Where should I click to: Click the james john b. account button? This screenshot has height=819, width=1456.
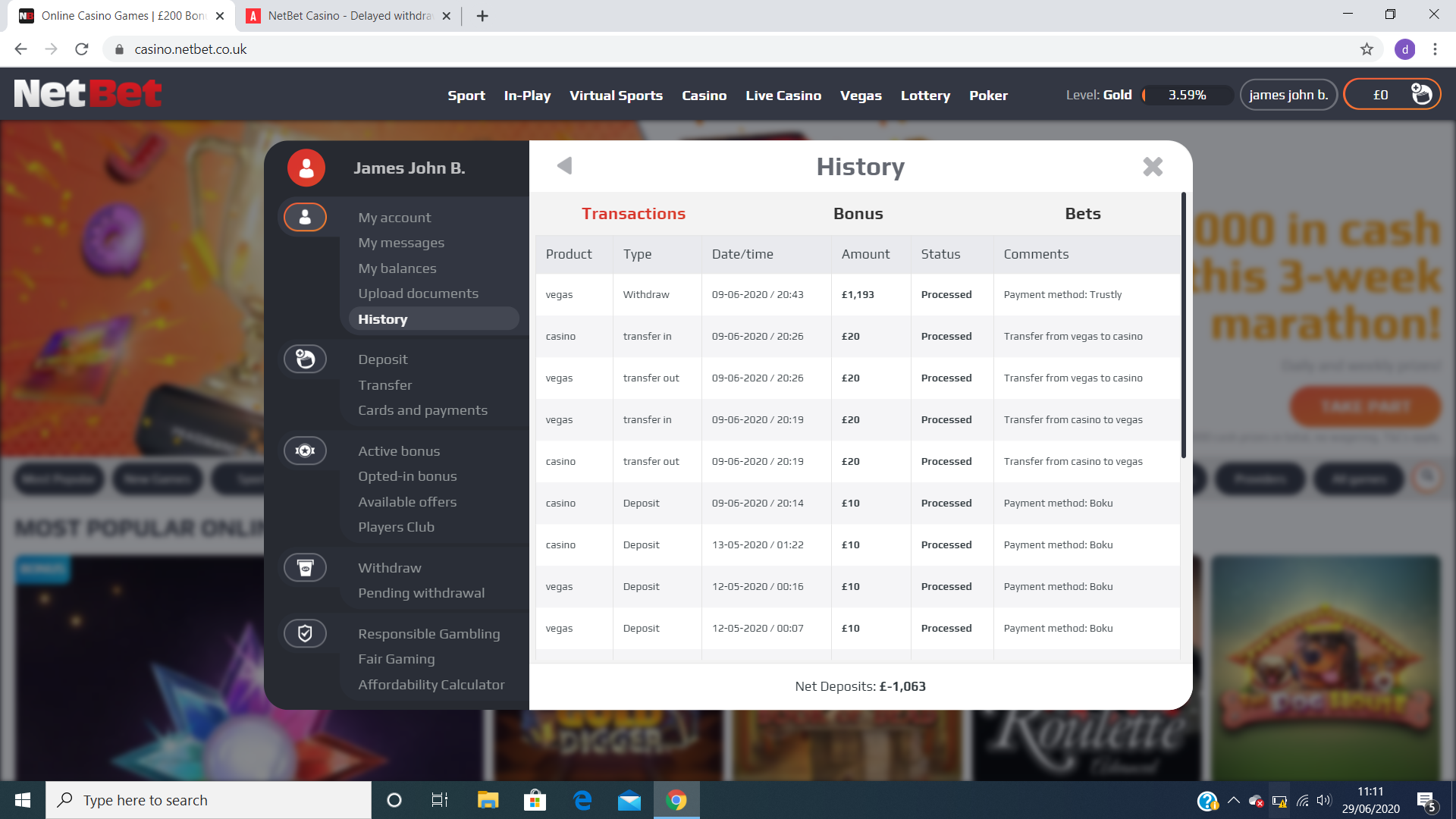(x=1288, y=95)
